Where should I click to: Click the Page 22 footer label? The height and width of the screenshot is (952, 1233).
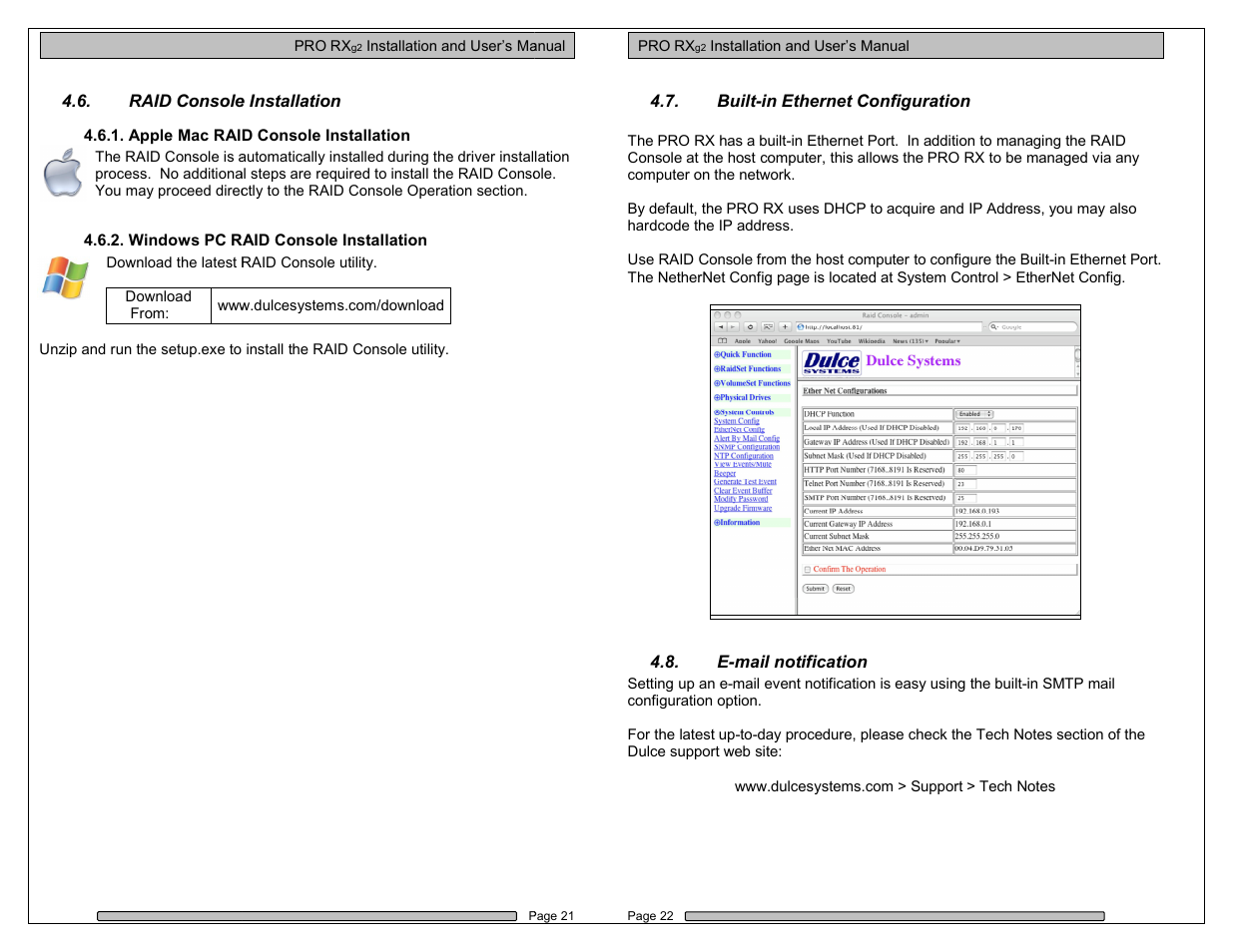(650, 916)
